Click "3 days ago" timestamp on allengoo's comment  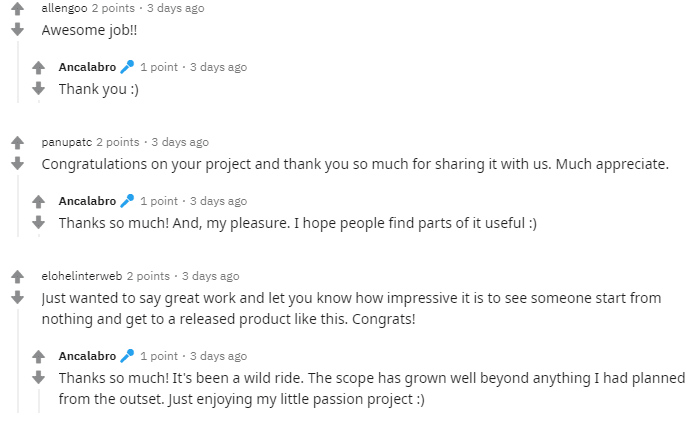174,8
